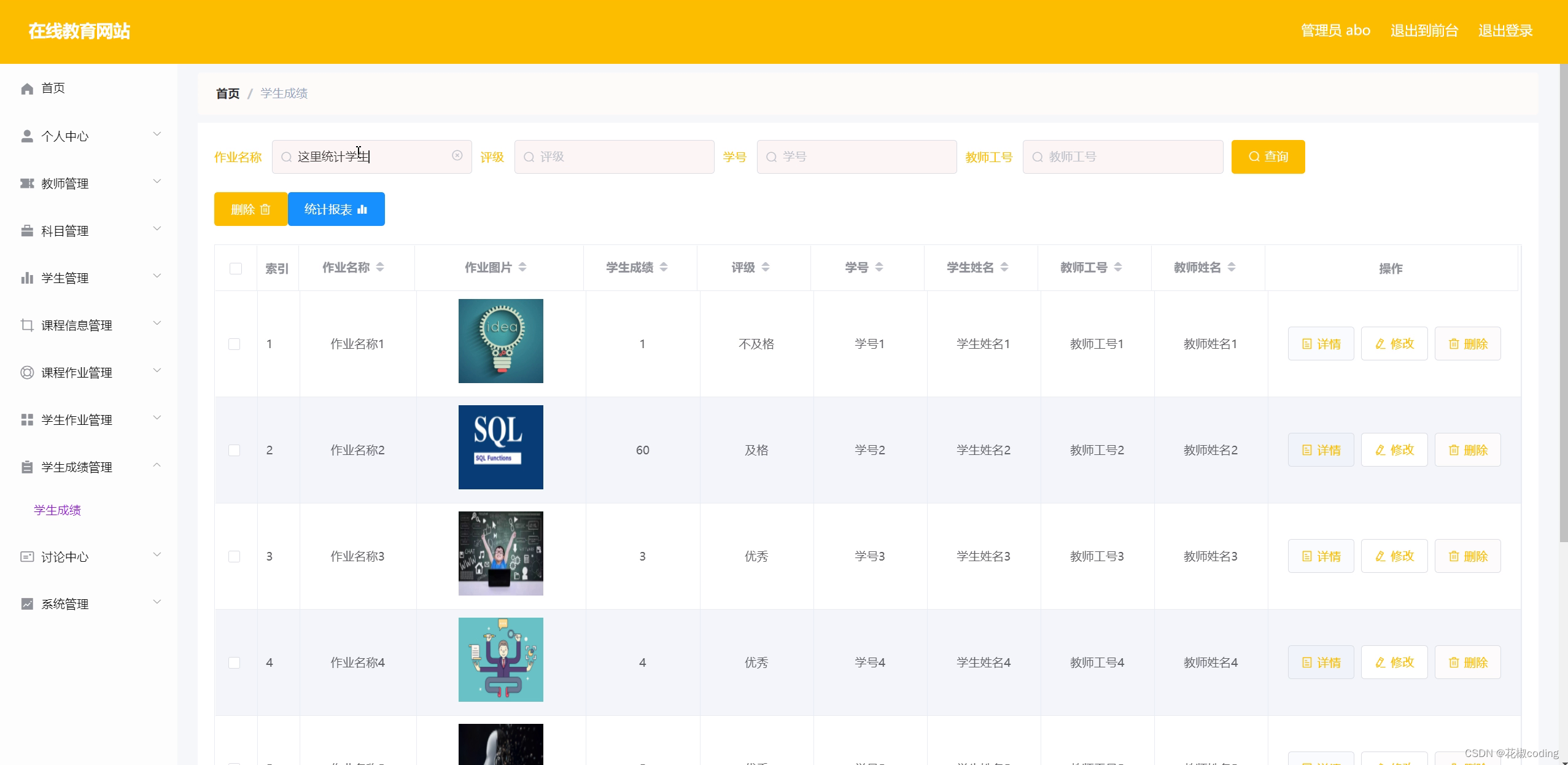Screen dimensions: 1568x765
Task: Open the 学生成绩 submenu item
Action: point(58,510)
